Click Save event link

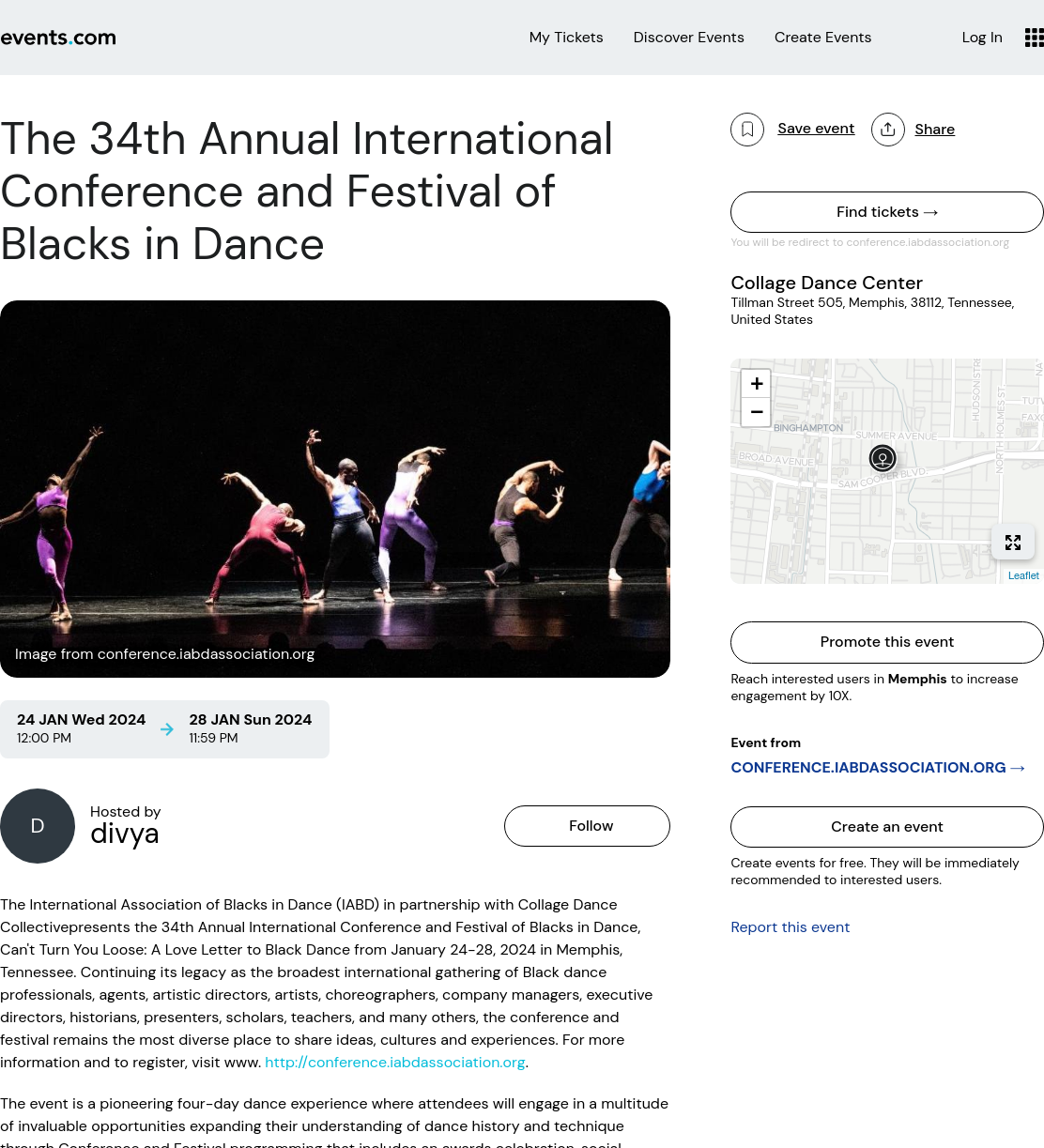(x=816, y=129)
